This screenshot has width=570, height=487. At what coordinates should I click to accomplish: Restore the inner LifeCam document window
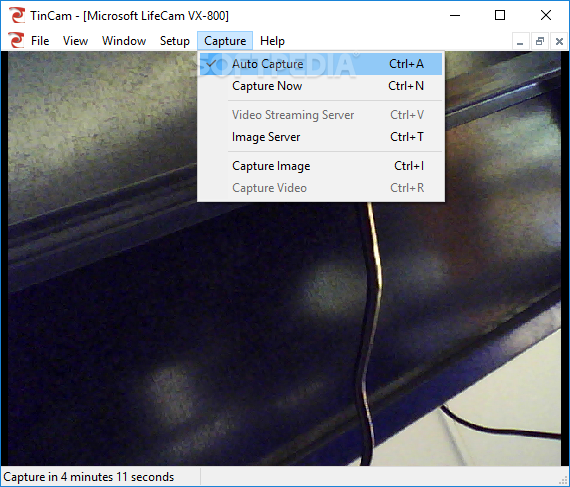[540, 41]
